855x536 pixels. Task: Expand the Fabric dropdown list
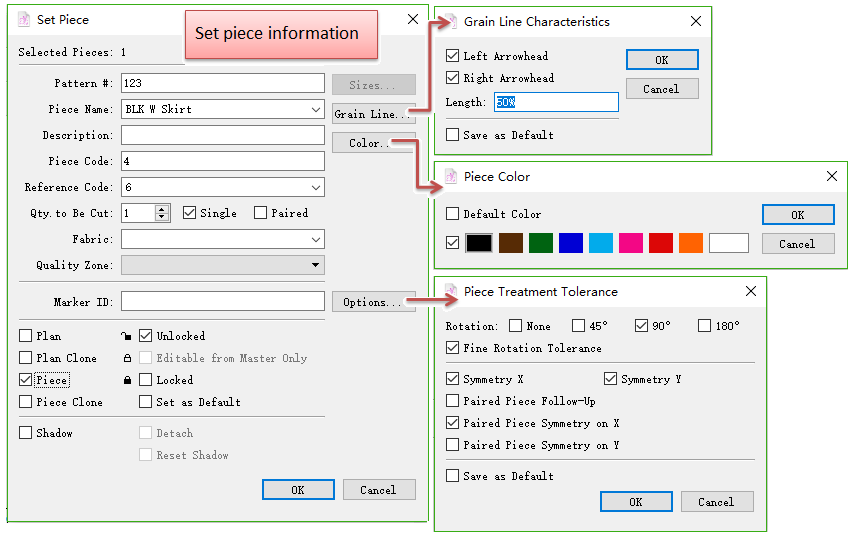[316, 239]
